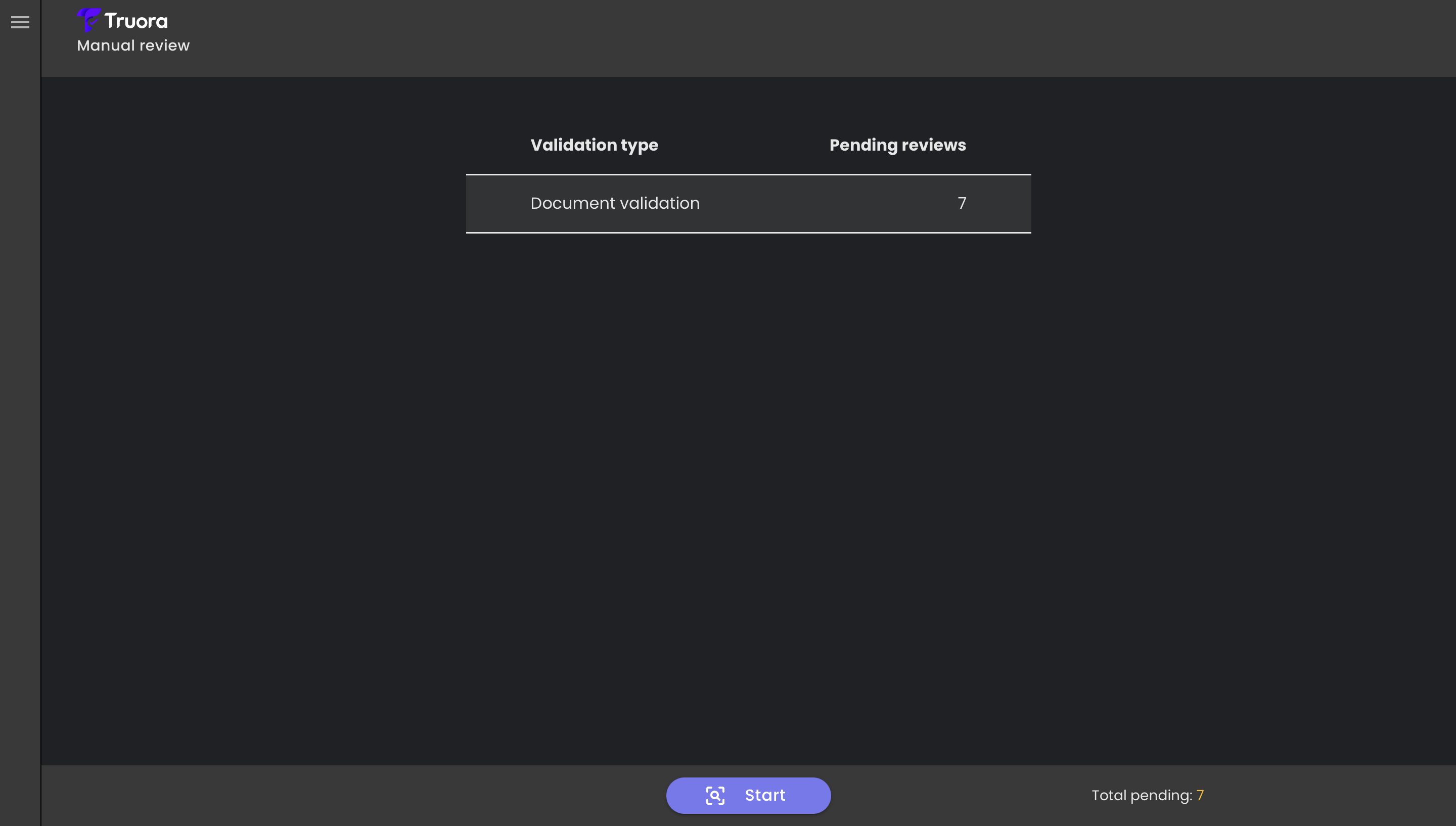Click the navigation sidebar toggle
The height and width of the screenshot is (826, 1456).
[20, 22]
